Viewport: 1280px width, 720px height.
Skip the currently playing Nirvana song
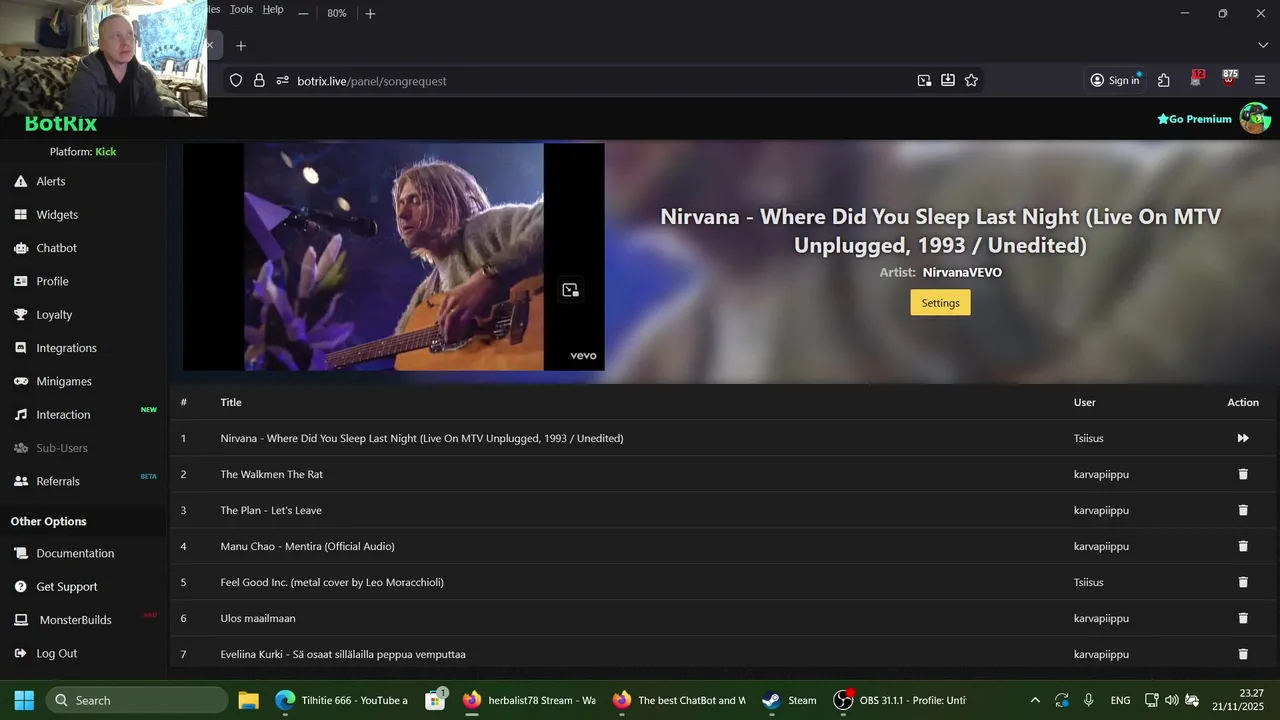click(1243, 438)
